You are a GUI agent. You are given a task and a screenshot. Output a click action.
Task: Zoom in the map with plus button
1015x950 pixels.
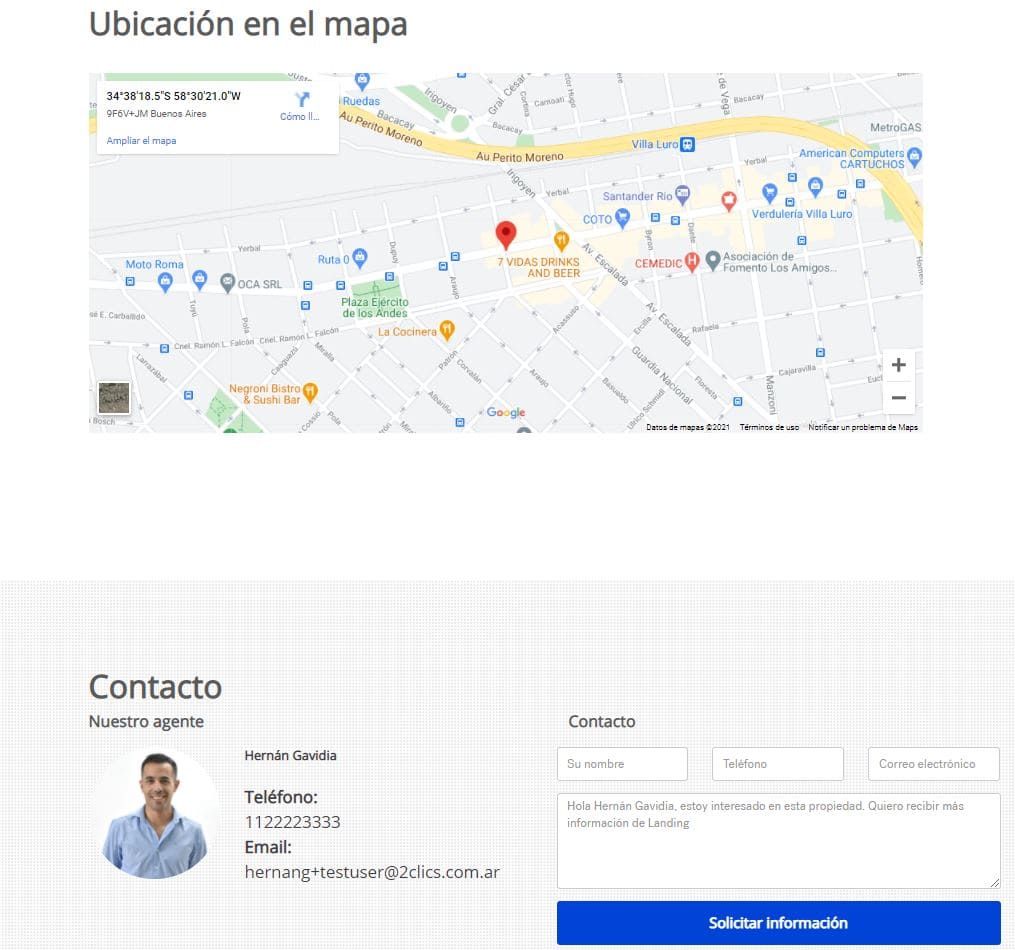[898, 365]
